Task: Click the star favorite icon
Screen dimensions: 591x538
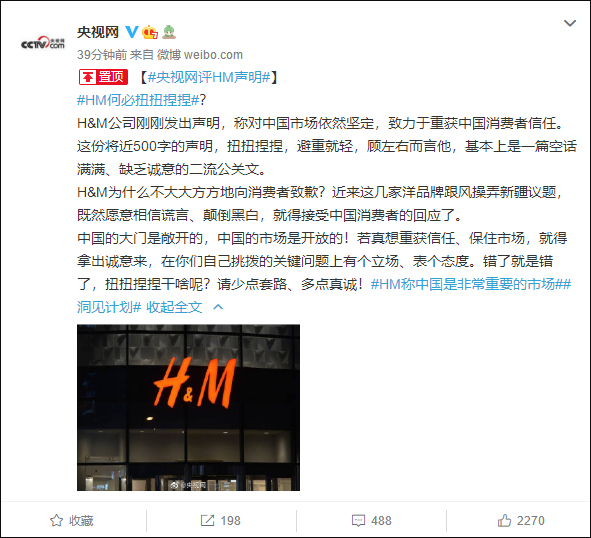Action: [57, 521]
